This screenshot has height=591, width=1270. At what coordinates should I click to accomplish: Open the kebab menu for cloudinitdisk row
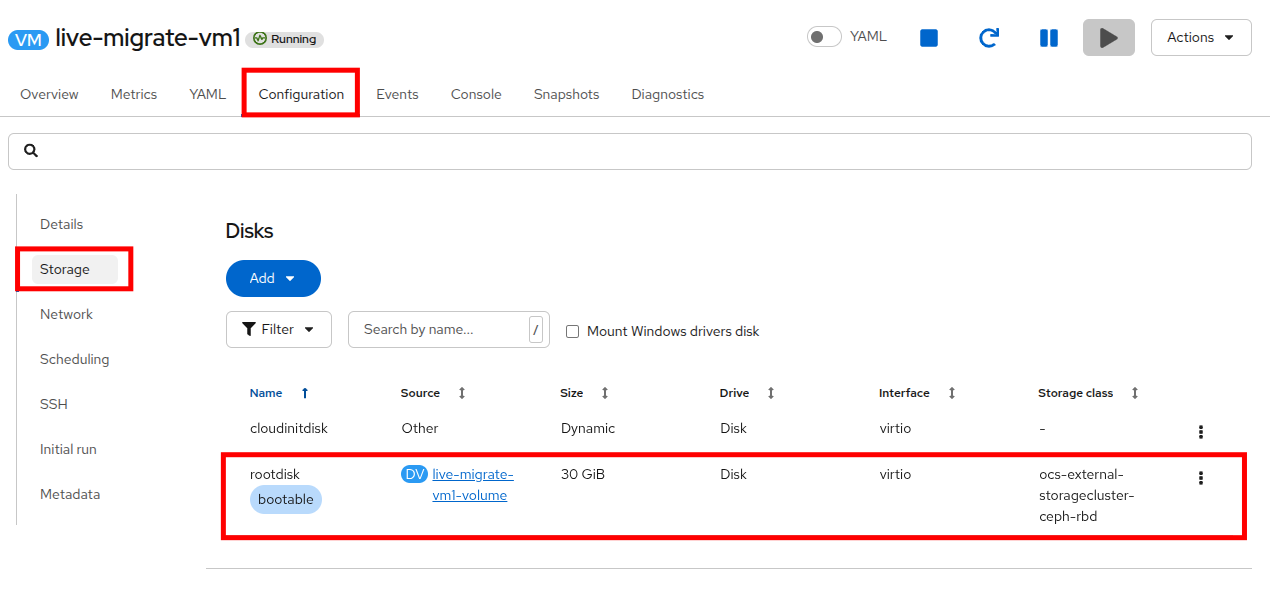click(x=1200, y=432)
